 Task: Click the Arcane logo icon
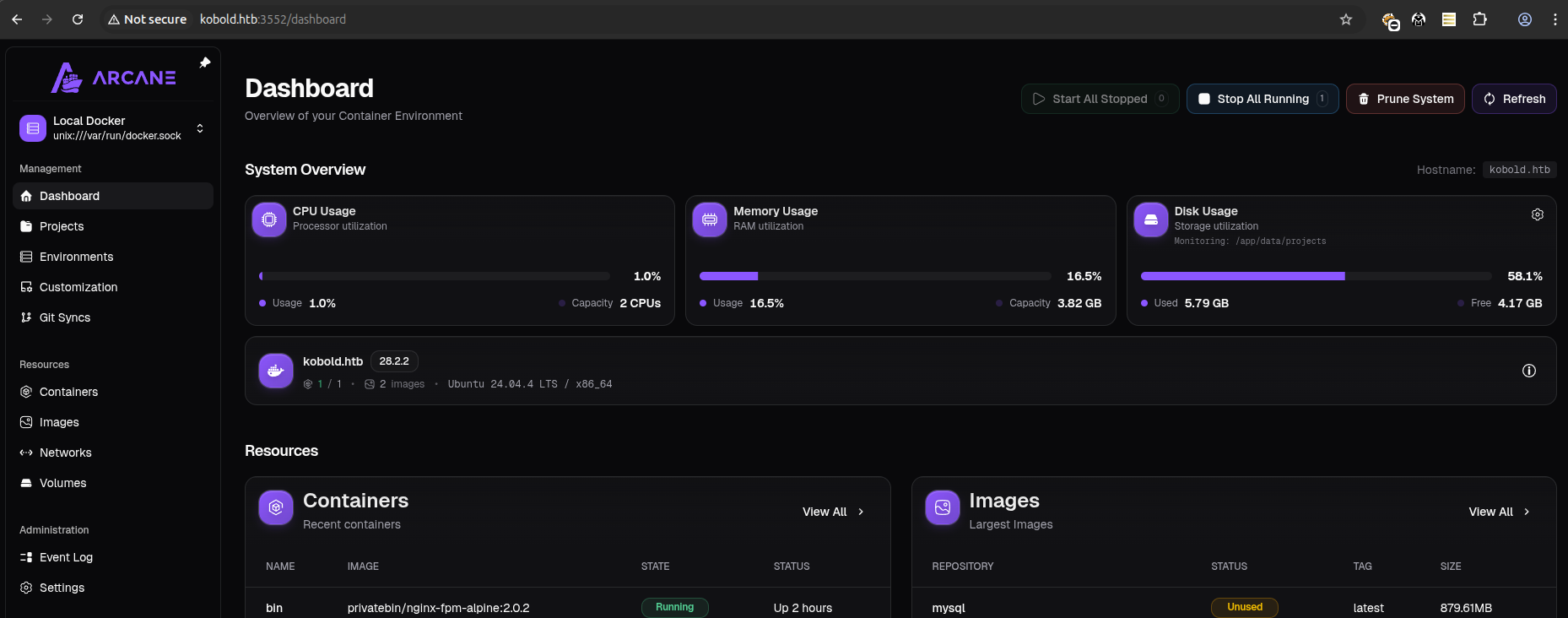[67, 78]
